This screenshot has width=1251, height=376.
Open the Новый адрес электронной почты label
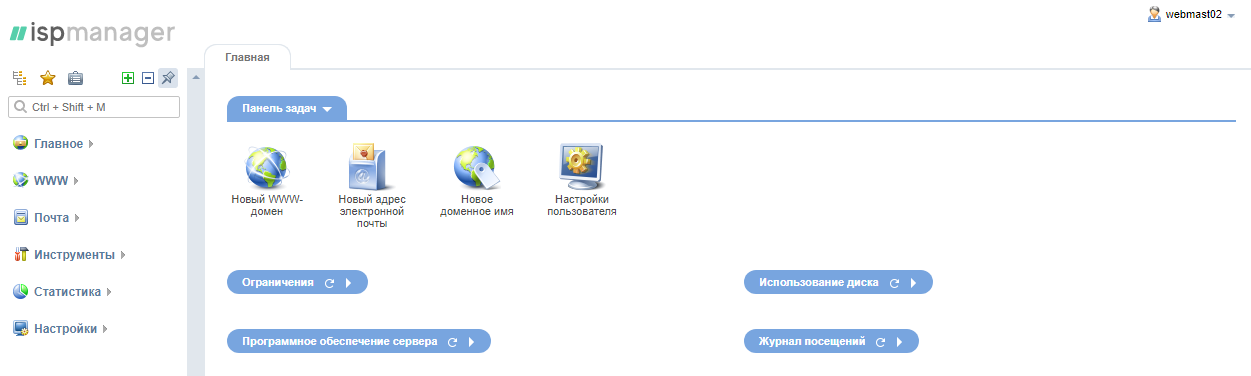pos(372,211)
